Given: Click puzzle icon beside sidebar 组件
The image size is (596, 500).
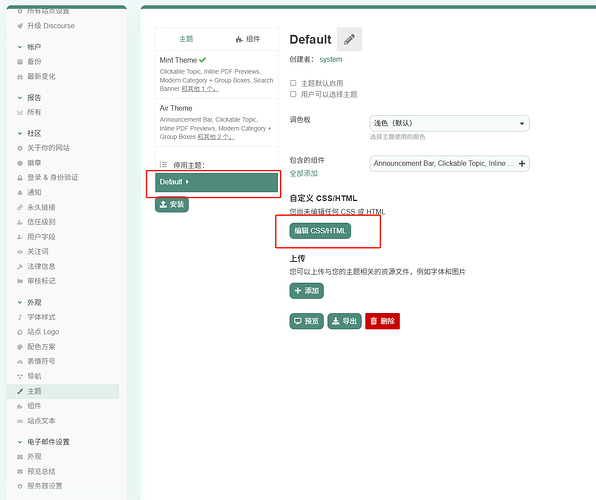Looking at the screenshot, I should click(x=20, y=406).
